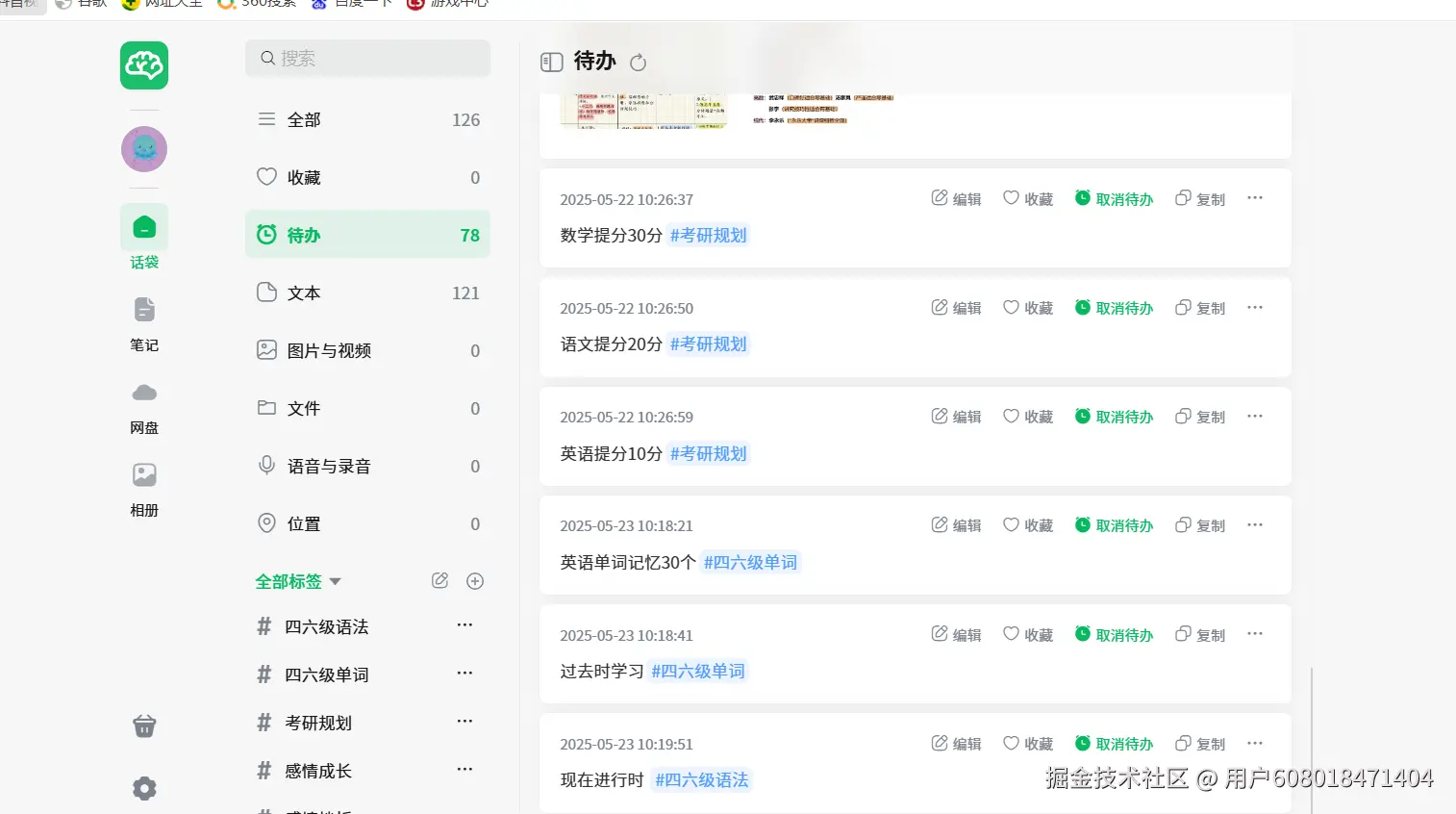The height and width of the screenshot is (814, 1456).
Task: Open the 相册 photo album section
Action: [143, 489]
